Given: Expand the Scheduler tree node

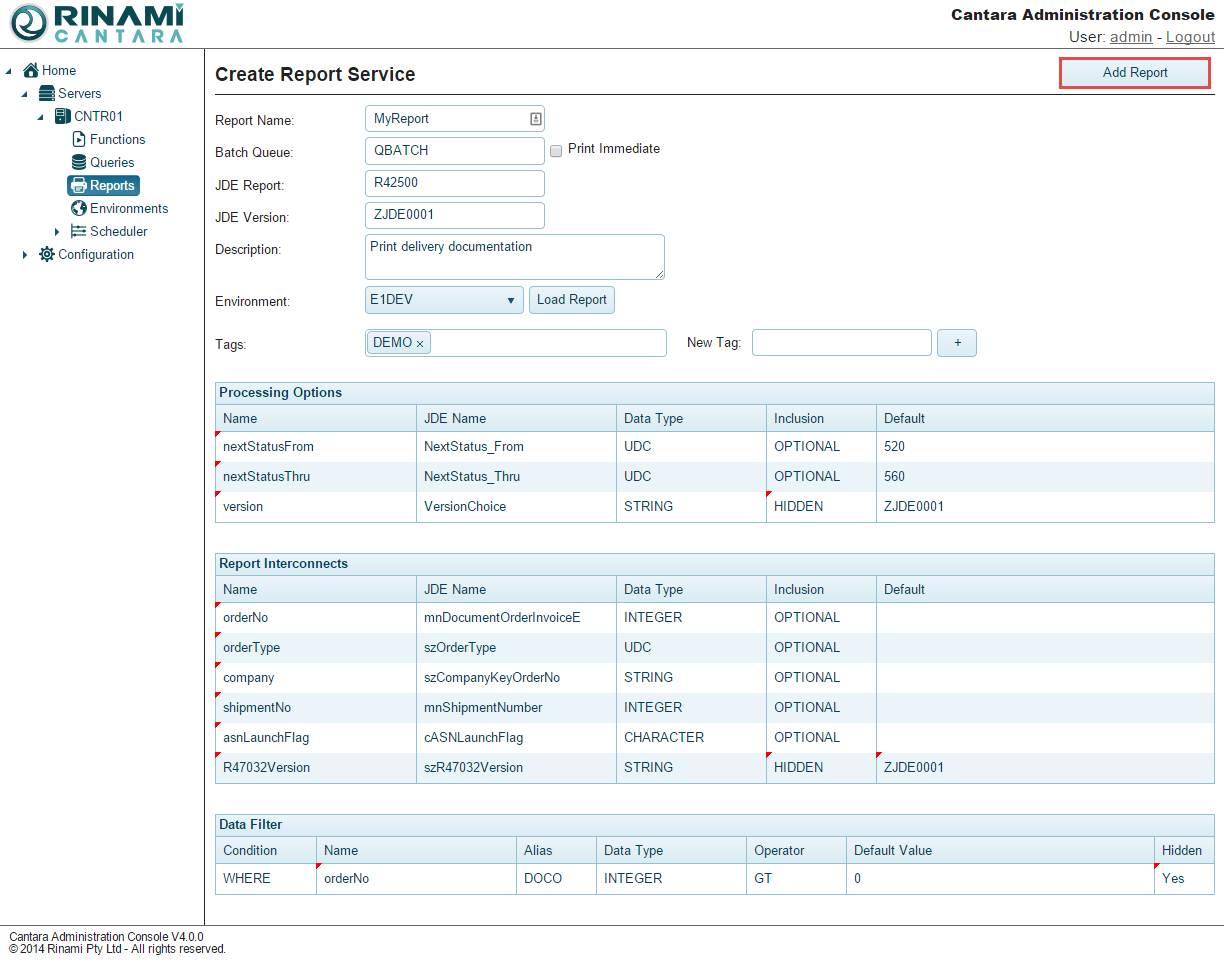Looking at the screenshot, I should click(57, 232).
